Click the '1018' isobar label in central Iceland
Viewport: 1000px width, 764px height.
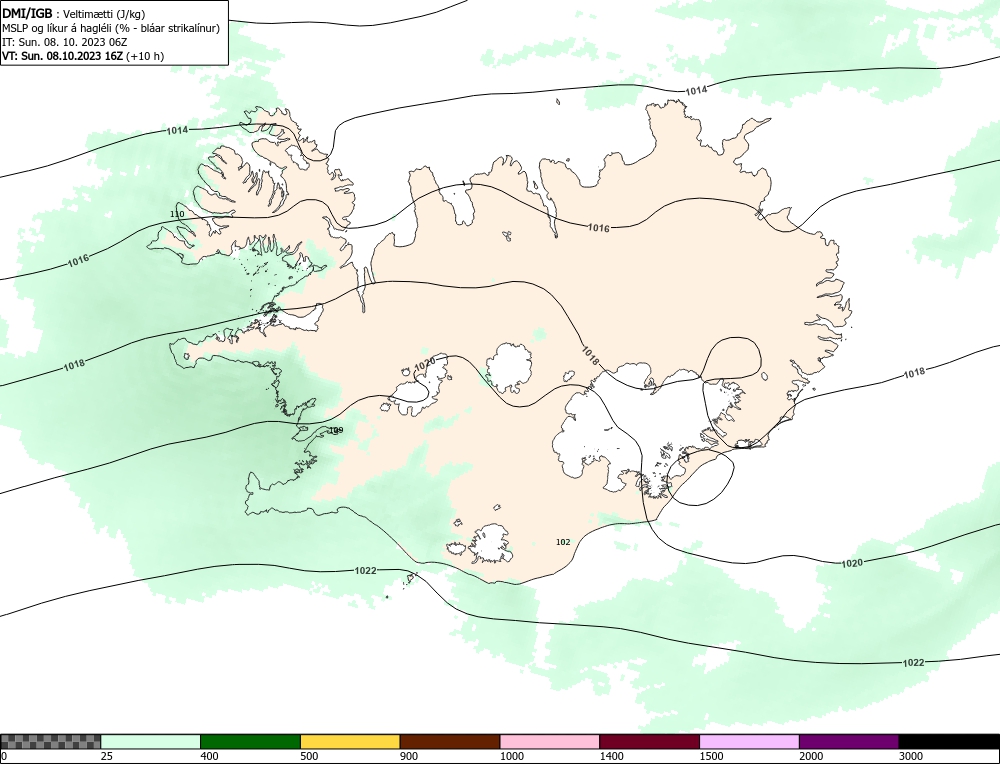tap(590, 355)
